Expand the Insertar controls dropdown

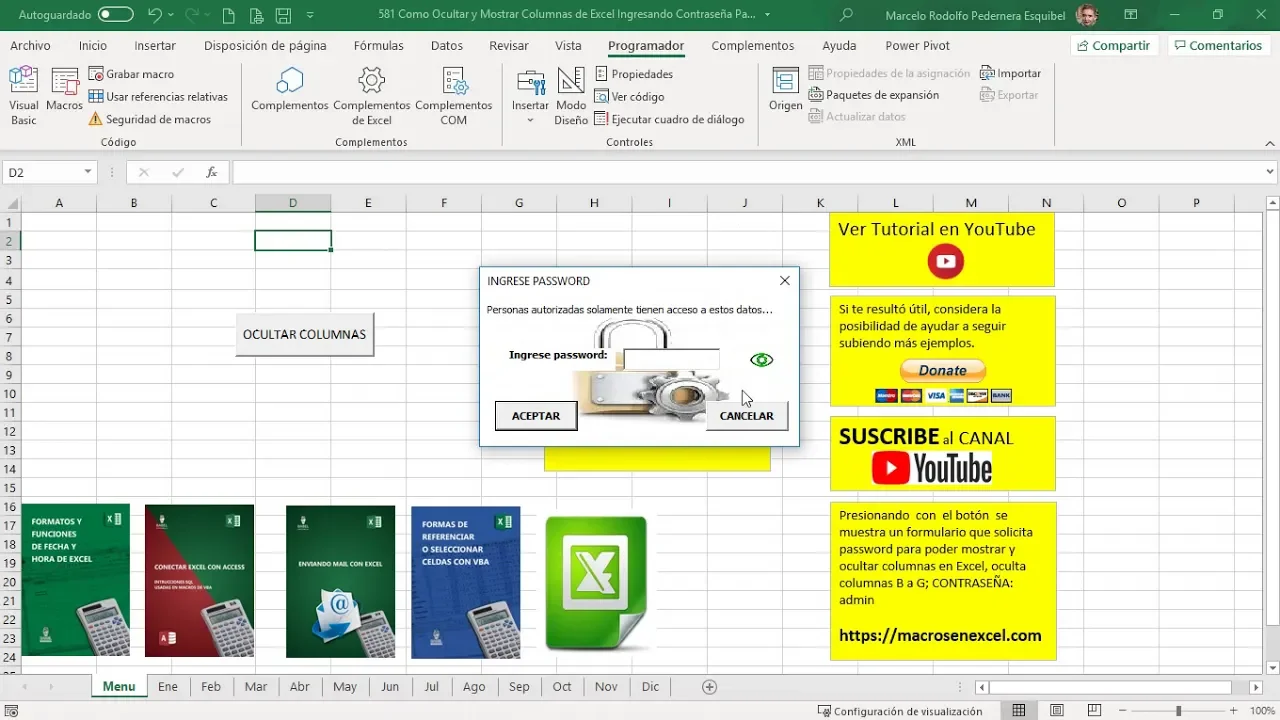pos(530,121)
